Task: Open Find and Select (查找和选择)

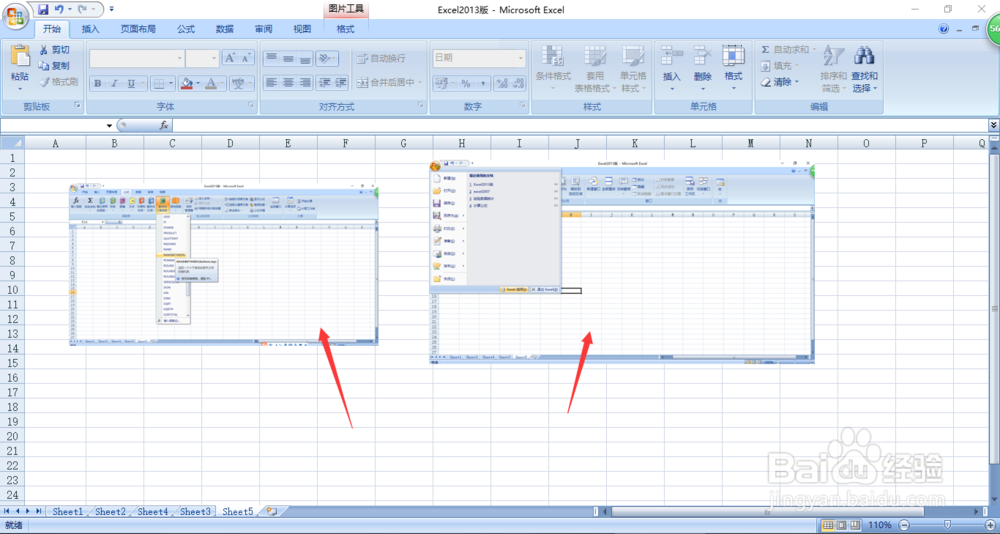Action: (865, 69)
